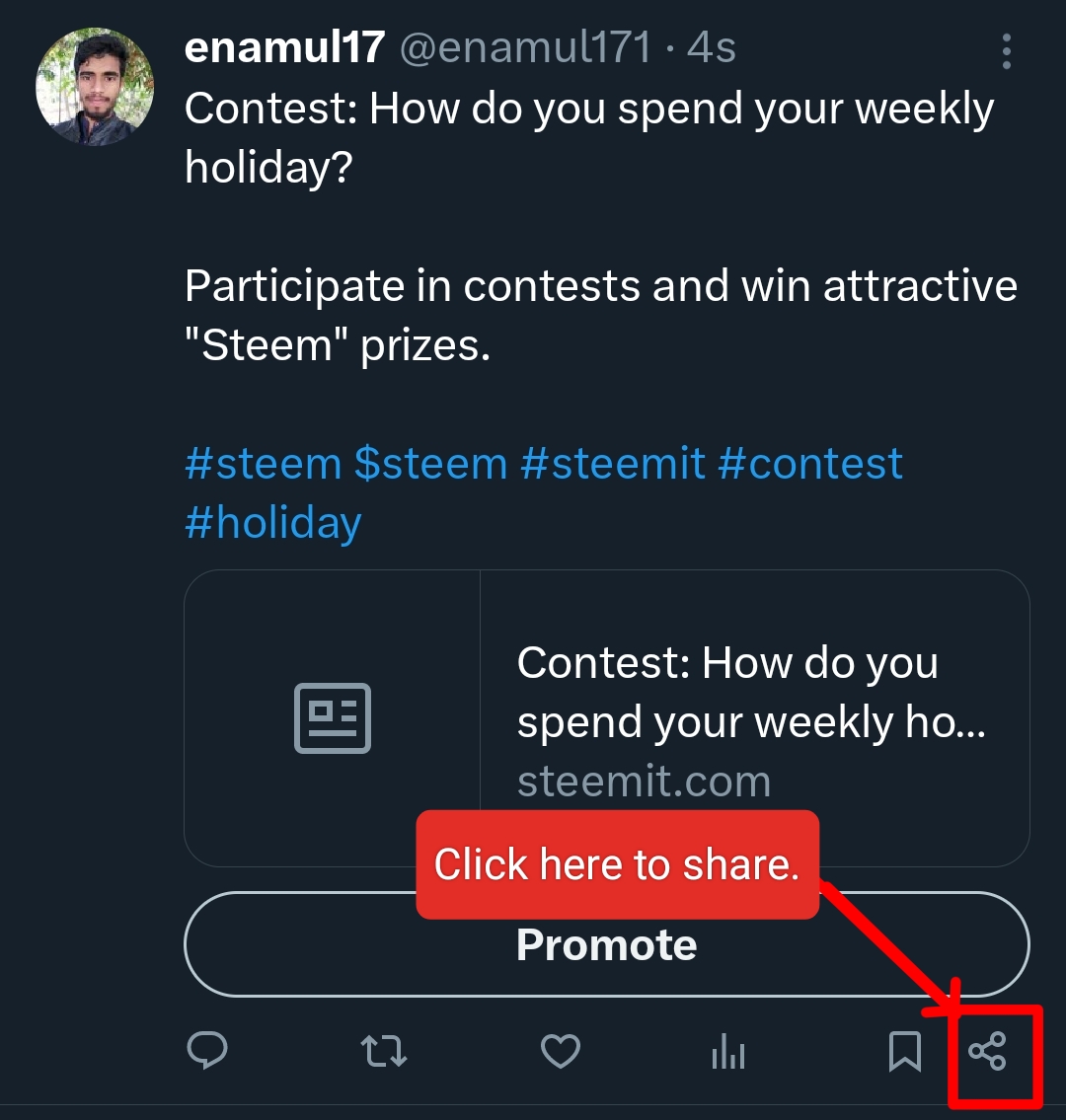Click the @enamul171 handle
This screenshot has height=1120, width=1066.
pos(525,47)
